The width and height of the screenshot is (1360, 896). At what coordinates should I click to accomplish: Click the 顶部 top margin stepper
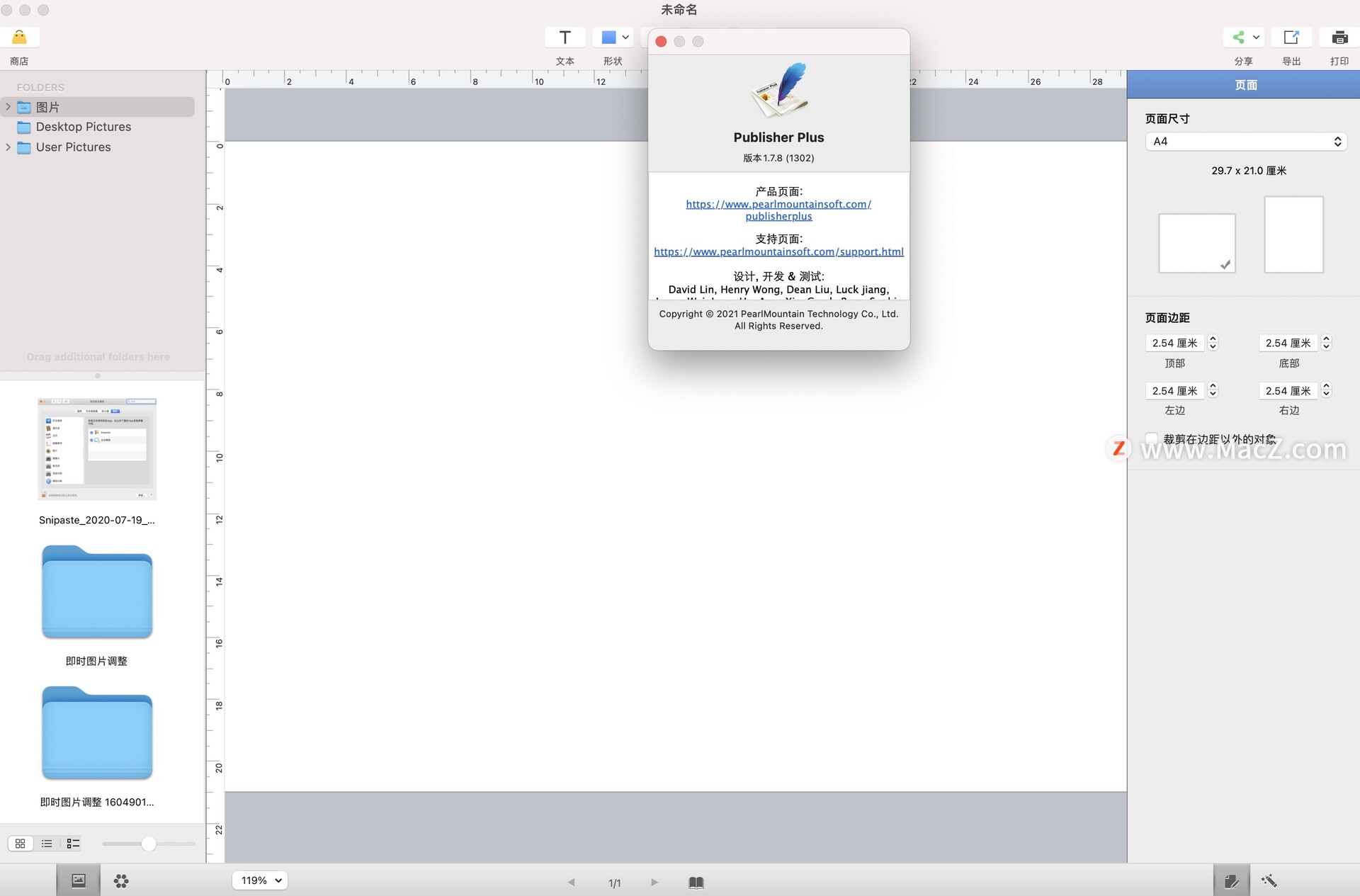pyautogui.click(x=1213, y=343)
